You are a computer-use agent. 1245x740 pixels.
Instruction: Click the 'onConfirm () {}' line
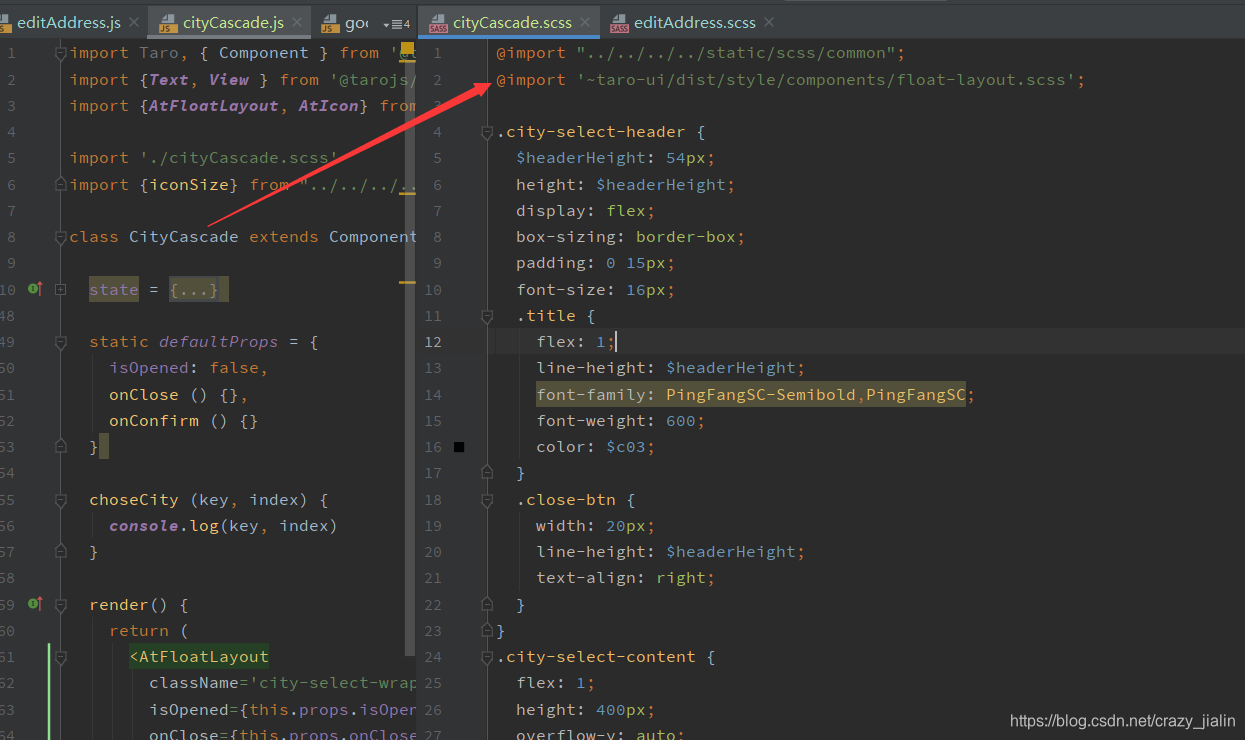(183, 420)
